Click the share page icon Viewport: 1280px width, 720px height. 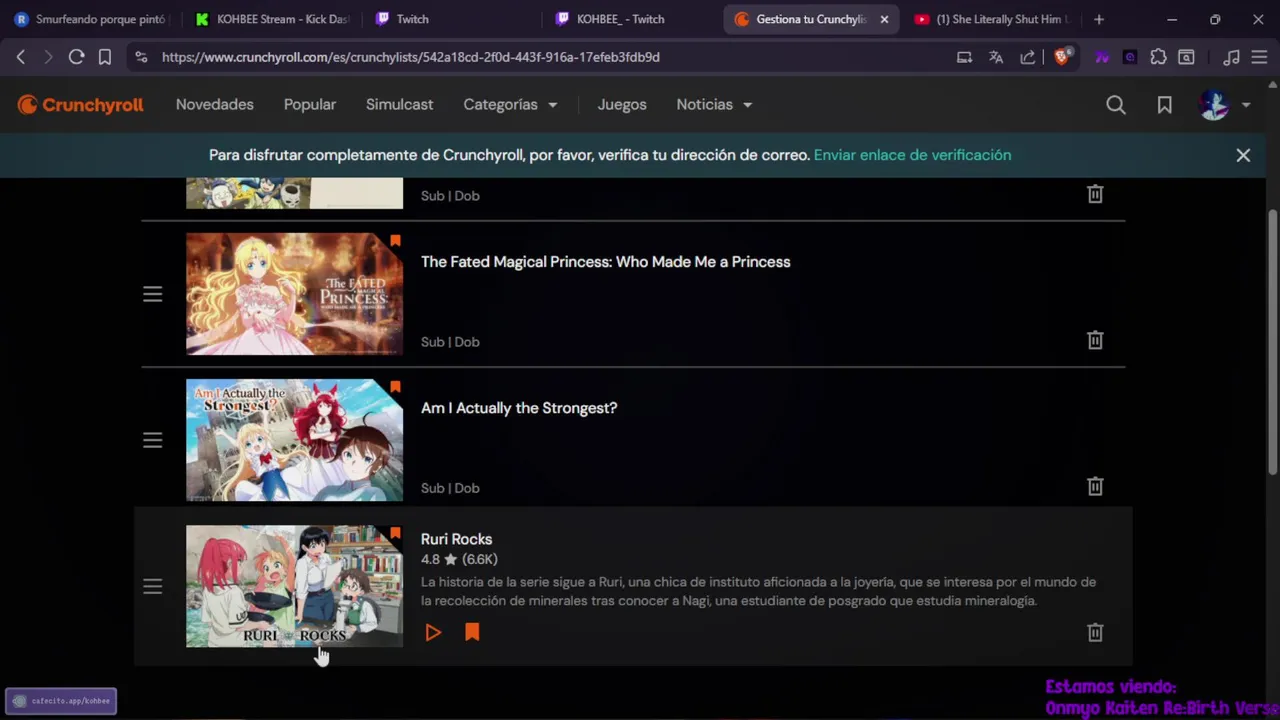pos(1028,57)
